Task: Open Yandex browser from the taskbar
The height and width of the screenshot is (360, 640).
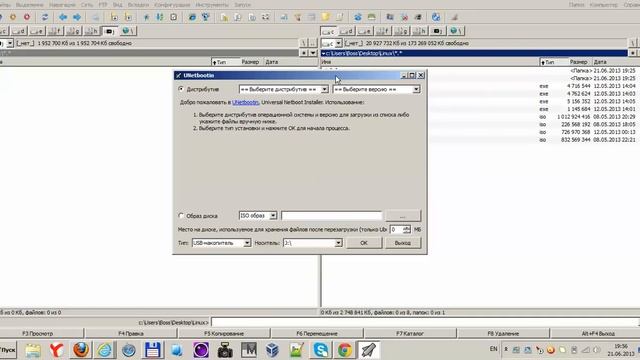Action: pyautogui.click(x=57, y=350)
